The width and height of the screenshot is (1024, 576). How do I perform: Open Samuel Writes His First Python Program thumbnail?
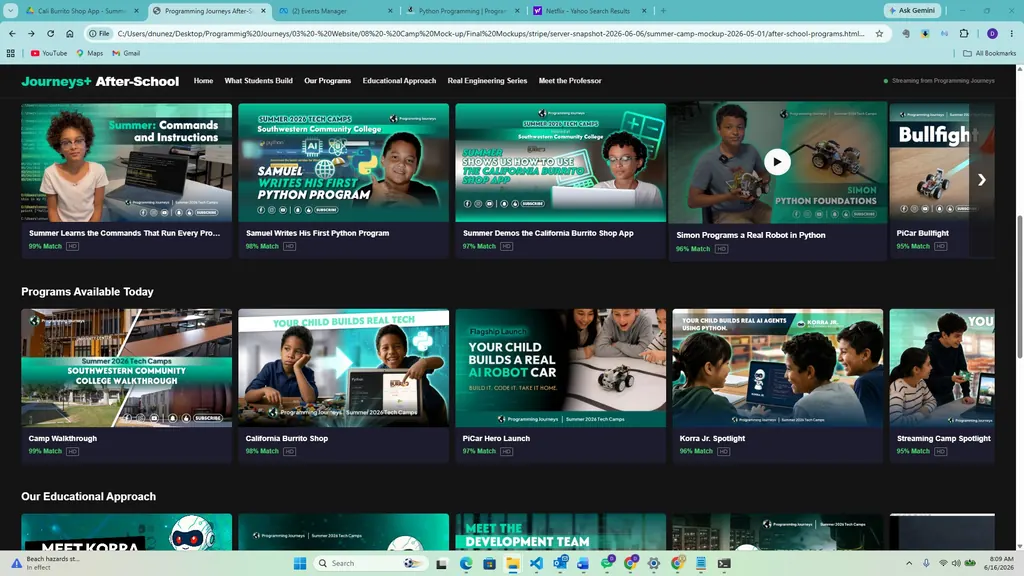tap(344, 163)
